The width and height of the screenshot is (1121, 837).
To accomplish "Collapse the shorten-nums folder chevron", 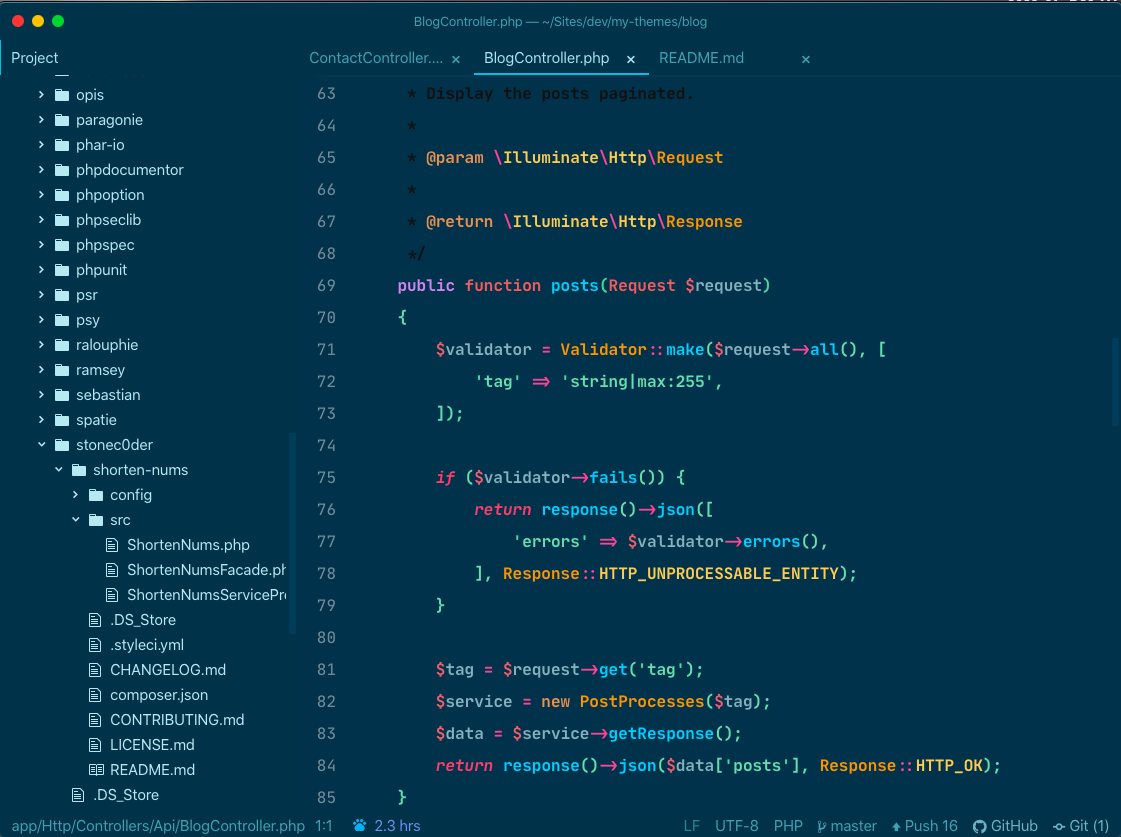I will (x=58, y=470).
